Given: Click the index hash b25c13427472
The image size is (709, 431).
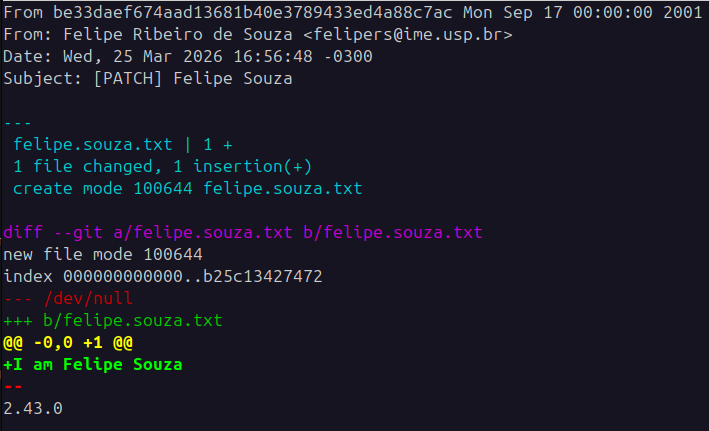Looking at the screenshot, I should pos(262,276).
